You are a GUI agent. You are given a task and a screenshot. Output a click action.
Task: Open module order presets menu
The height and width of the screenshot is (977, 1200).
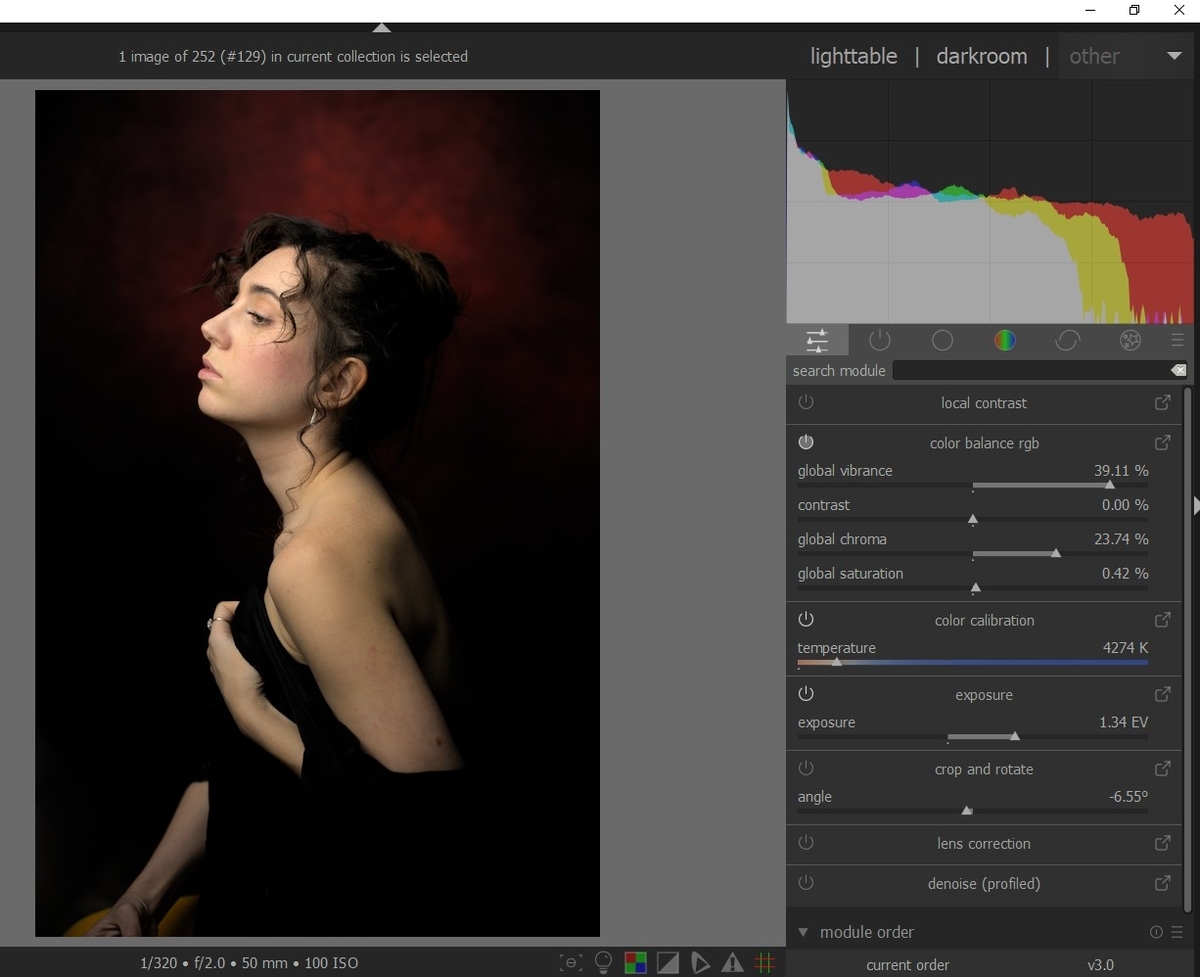click(x=1177, y=932)
